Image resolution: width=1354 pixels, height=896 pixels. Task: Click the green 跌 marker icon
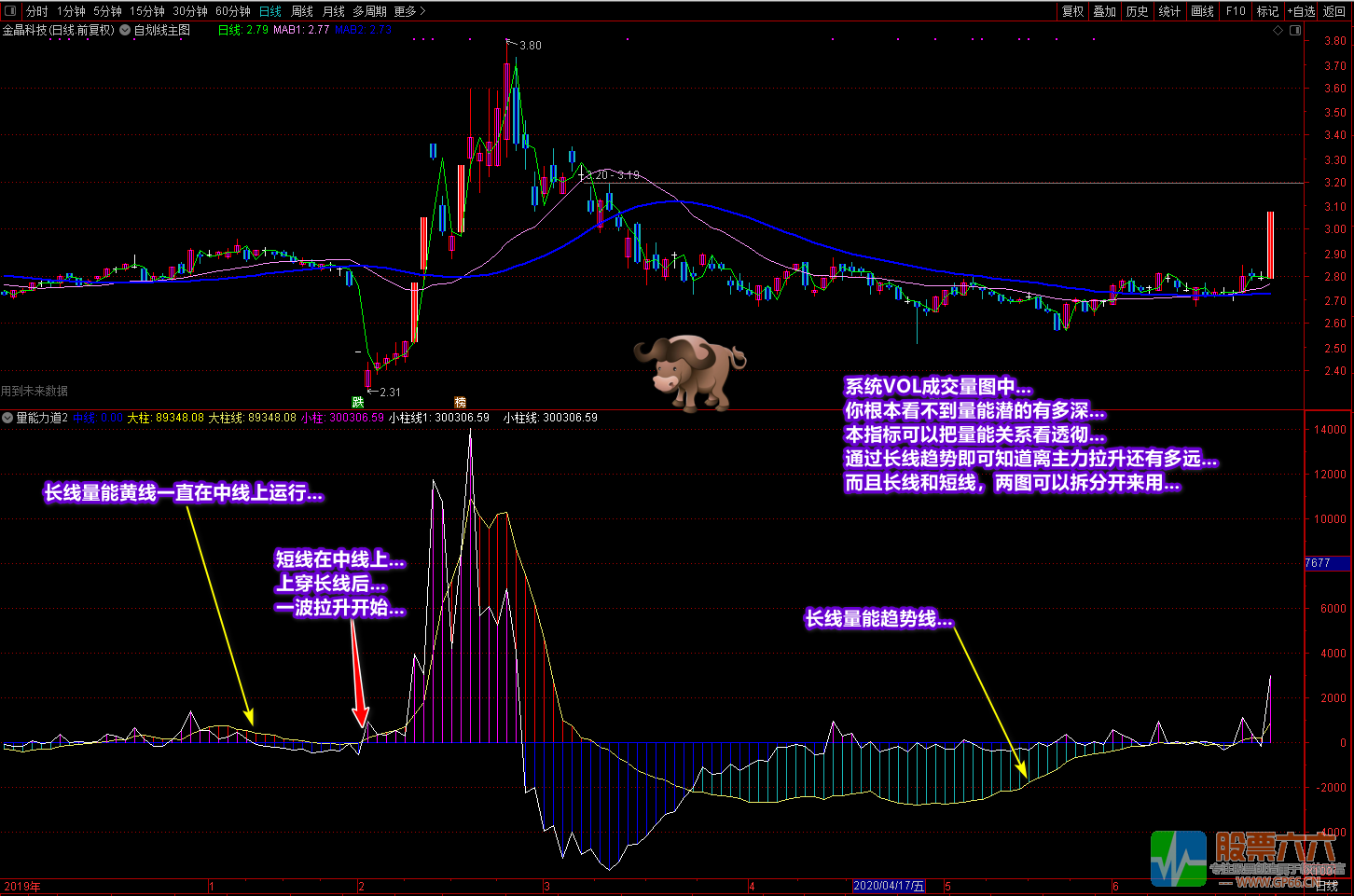[x=357, y=402]
